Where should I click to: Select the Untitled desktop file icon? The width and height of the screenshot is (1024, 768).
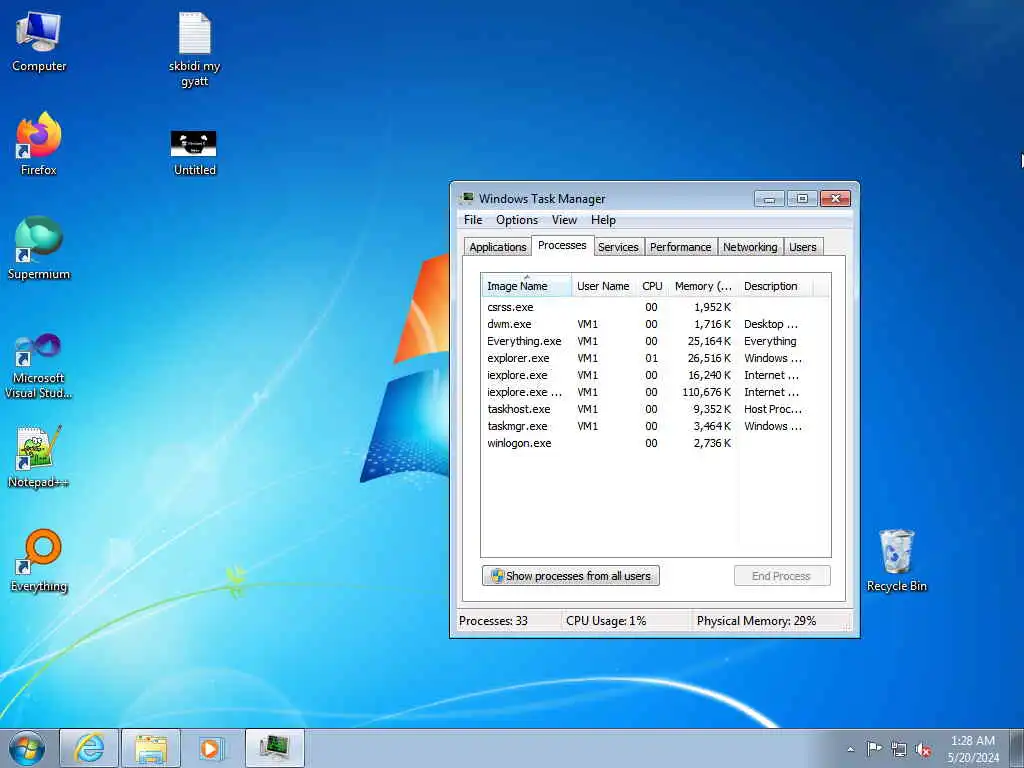[194, 153]
